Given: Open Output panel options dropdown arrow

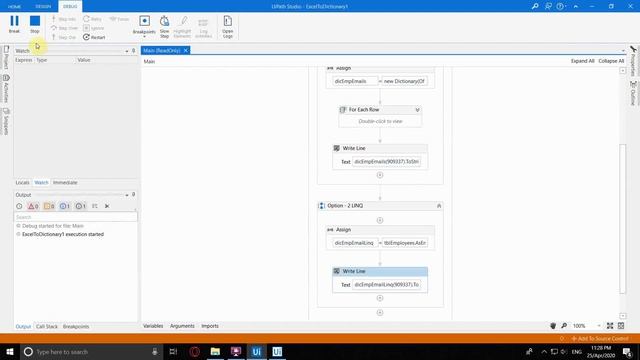Looking at the screenshot, I should click(x=127, y=195).
